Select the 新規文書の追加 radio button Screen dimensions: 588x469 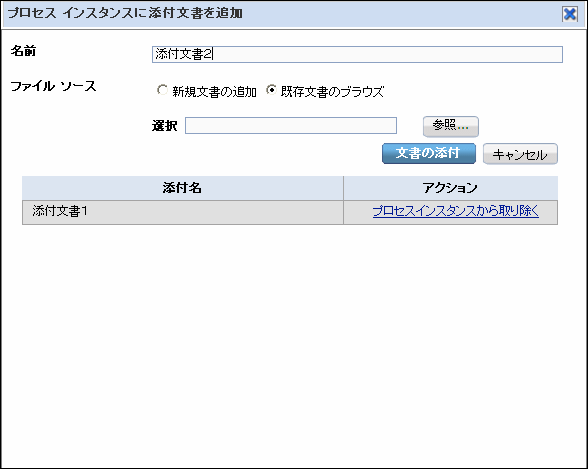(162, 90)
